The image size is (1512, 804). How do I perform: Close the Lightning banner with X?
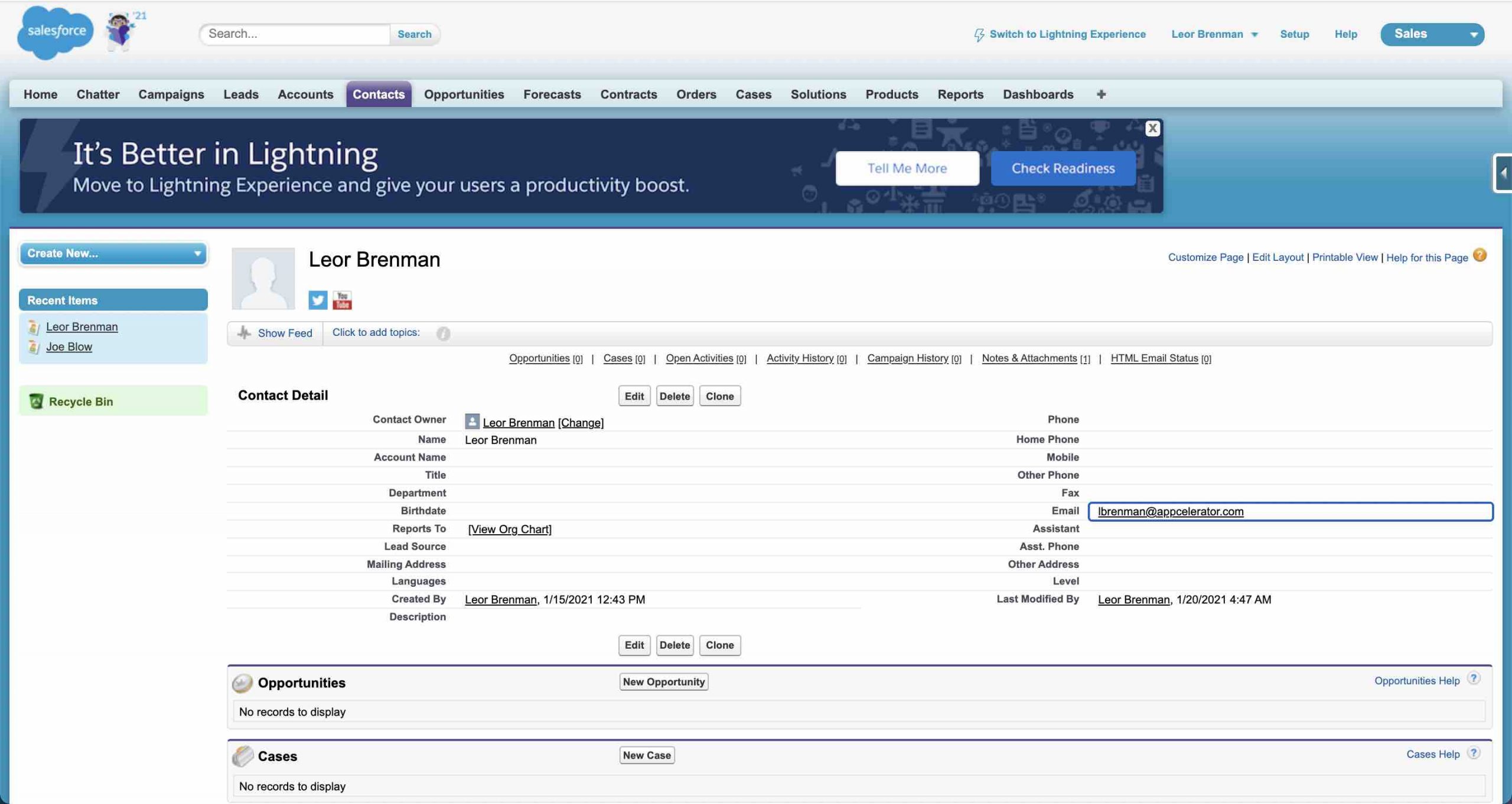[1152, 128]
